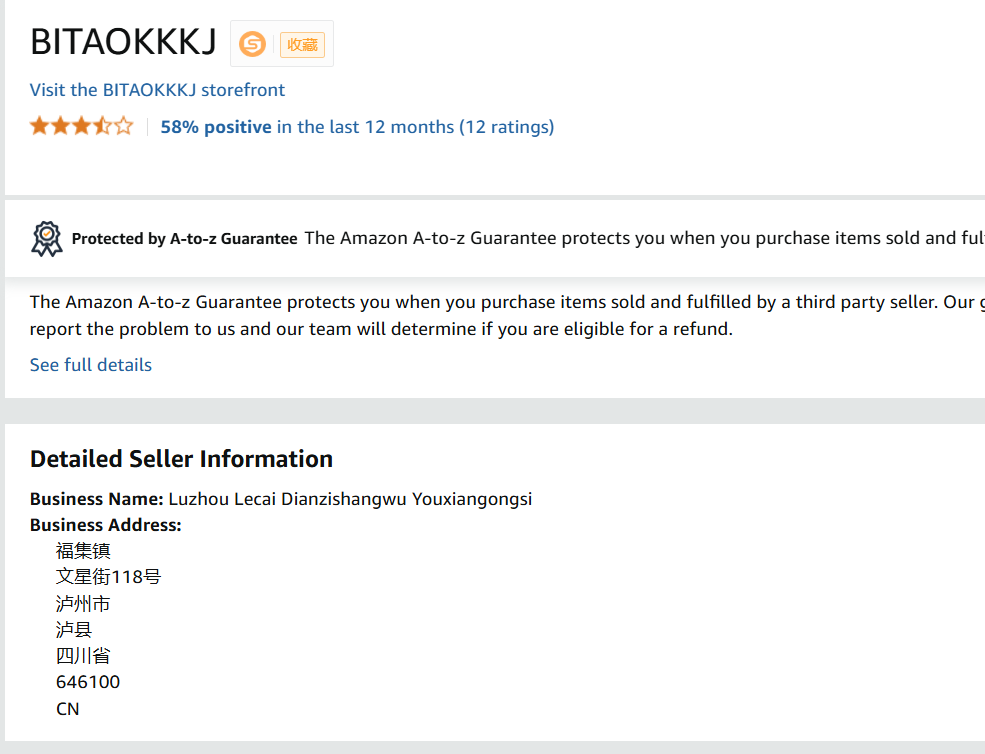Click the last empty rating star
This screenshot has width=985, height=754.
[124, 126]
